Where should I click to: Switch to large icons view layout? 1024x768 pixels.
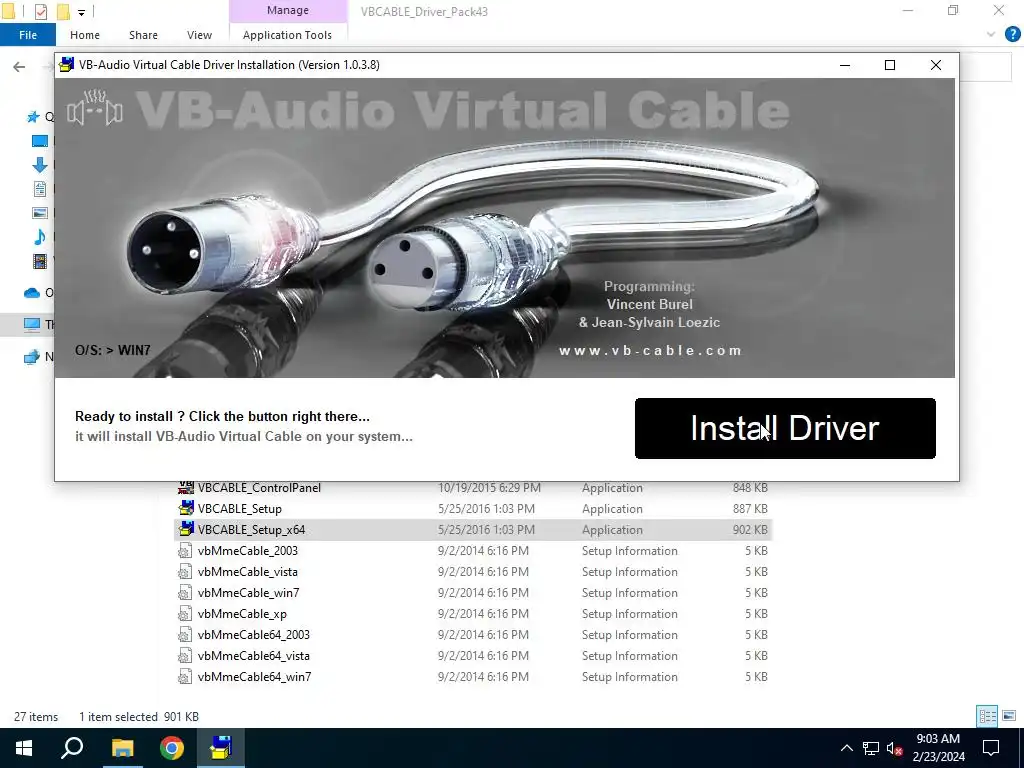coord(1009,716)
